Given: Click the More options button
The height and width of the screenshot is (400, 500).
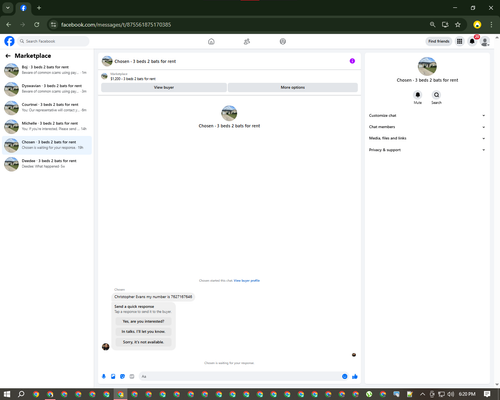Looking at the screenshot, I should click(x=293, y=87).
